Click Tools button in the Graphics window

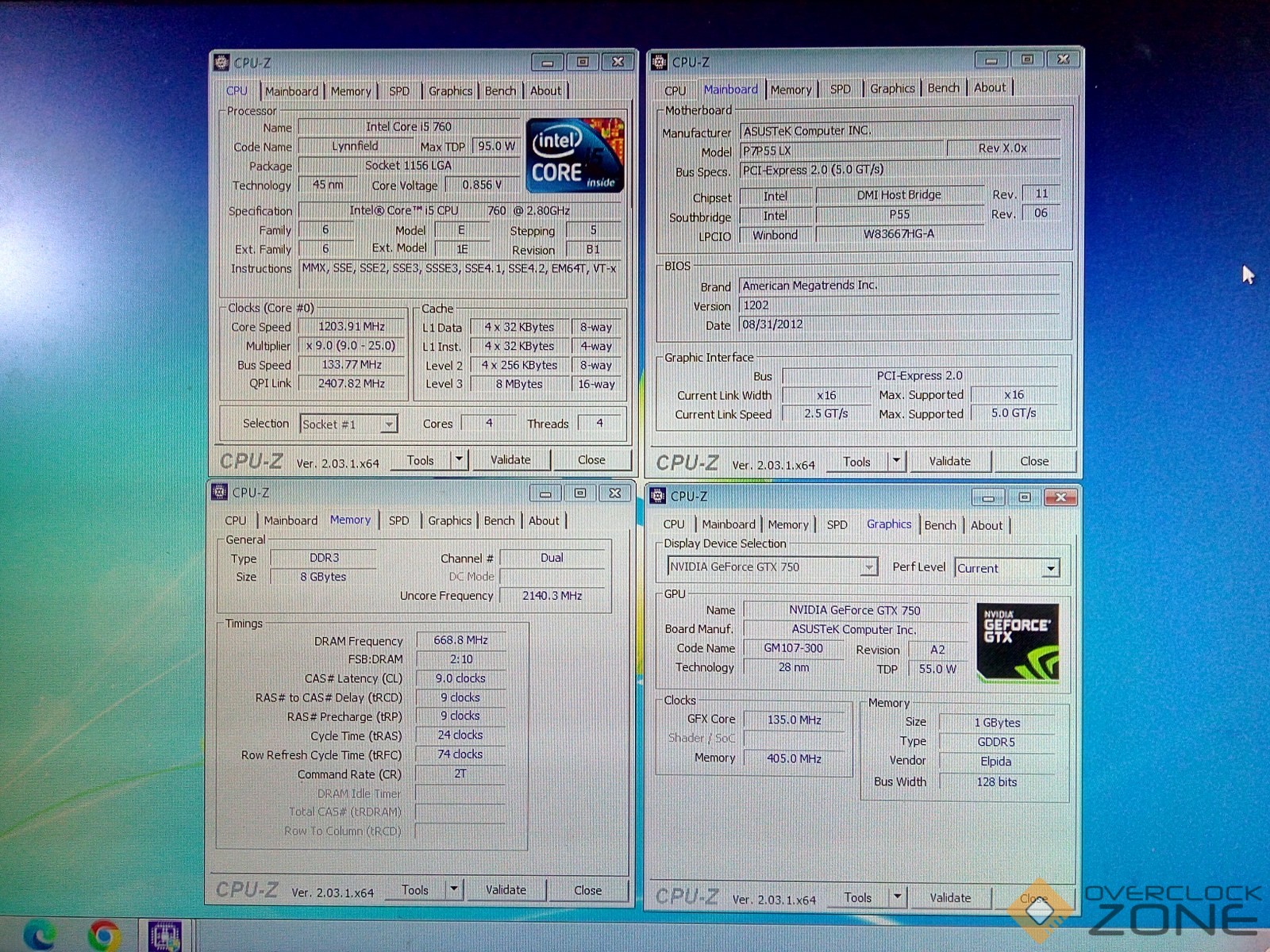click(857, 897)
